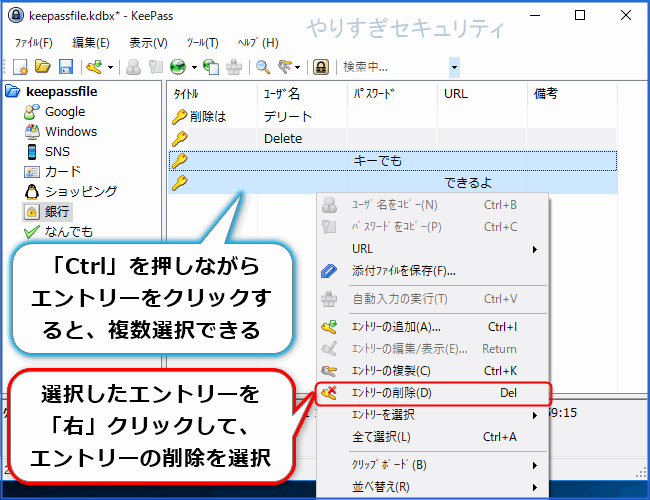Sort by the パスワード column header
The image size is (650, 500).
pyautogui.click(x=393, y=94)
